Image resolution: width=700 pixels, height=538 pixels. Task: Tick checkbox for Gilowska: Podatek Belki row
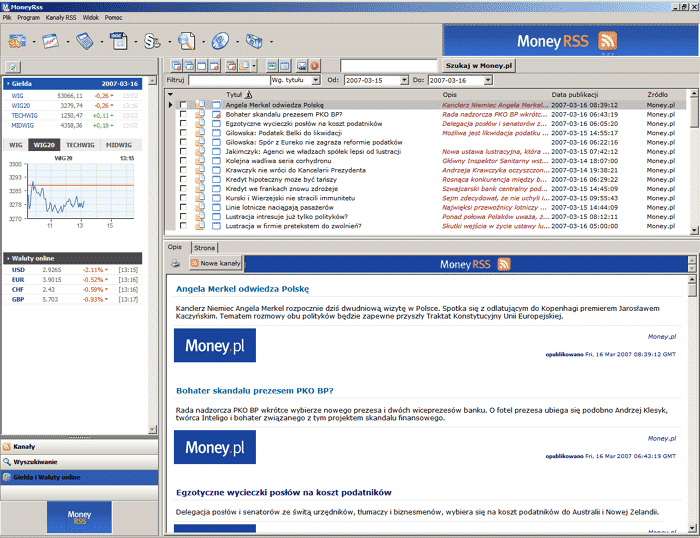pos(183,133)
